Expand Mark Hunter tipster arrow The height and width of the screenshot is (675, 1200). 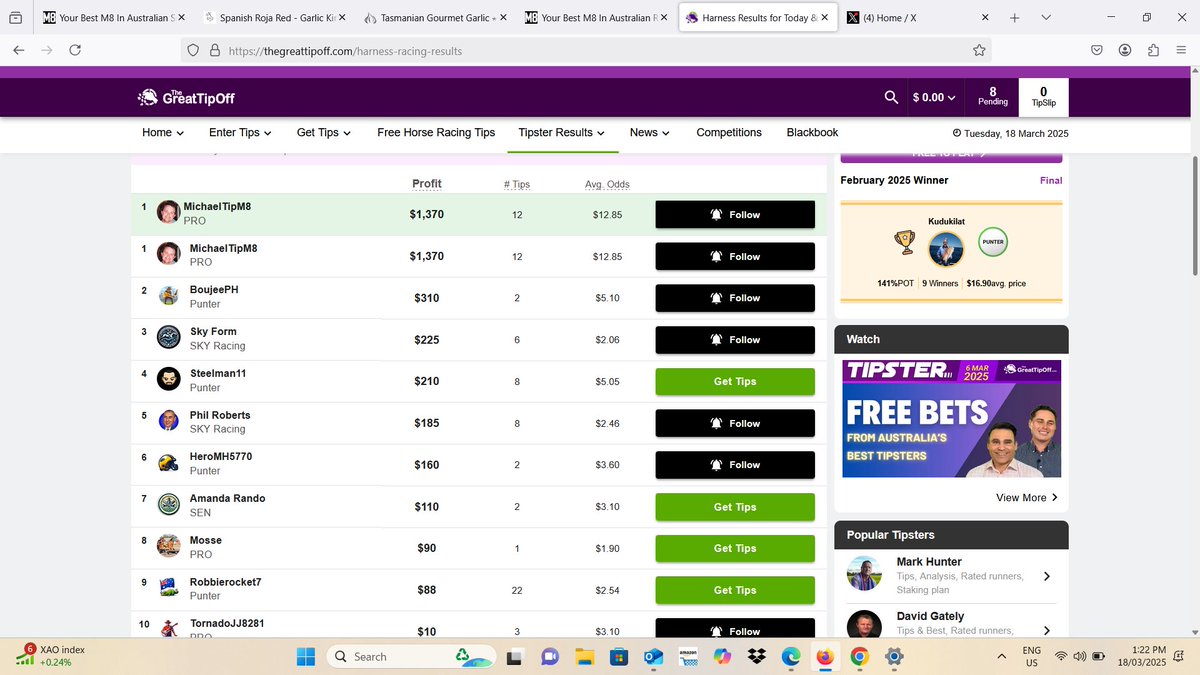[x=1046, y=576]
